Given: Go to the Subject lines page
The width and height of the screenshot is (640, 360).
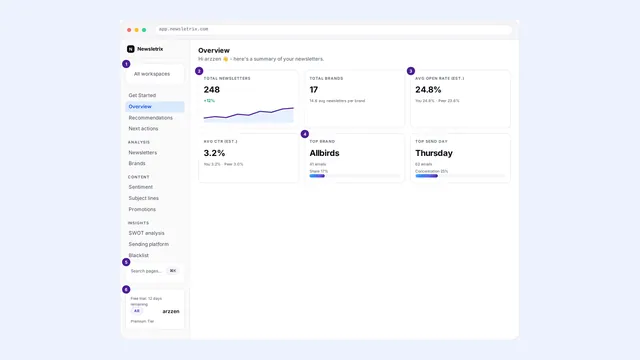Looking at the screenshot, I should coord(144,198).
